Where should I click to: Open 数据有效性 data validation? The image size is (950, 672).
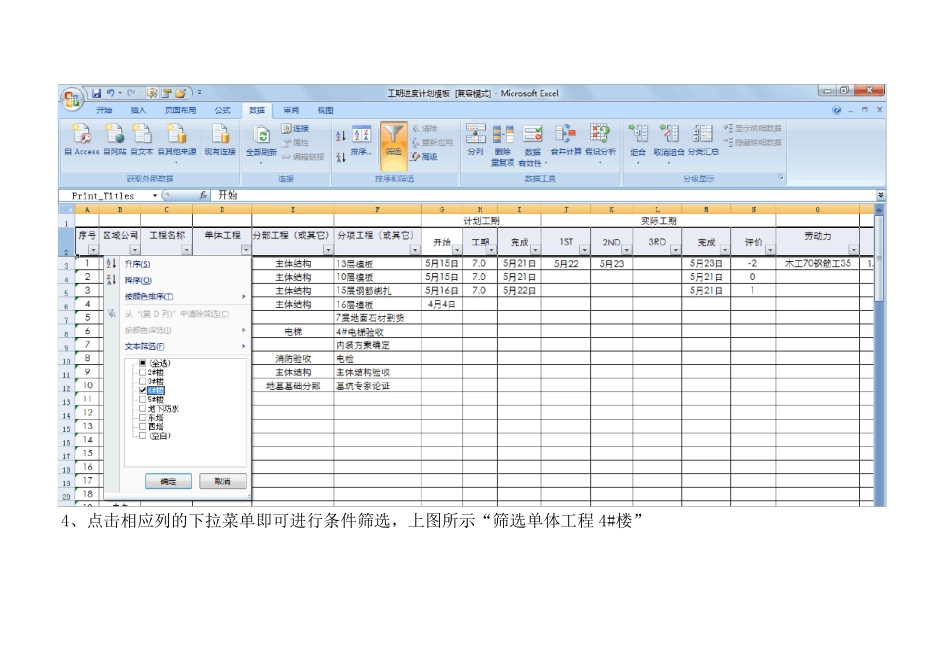(x=532, y=145)
